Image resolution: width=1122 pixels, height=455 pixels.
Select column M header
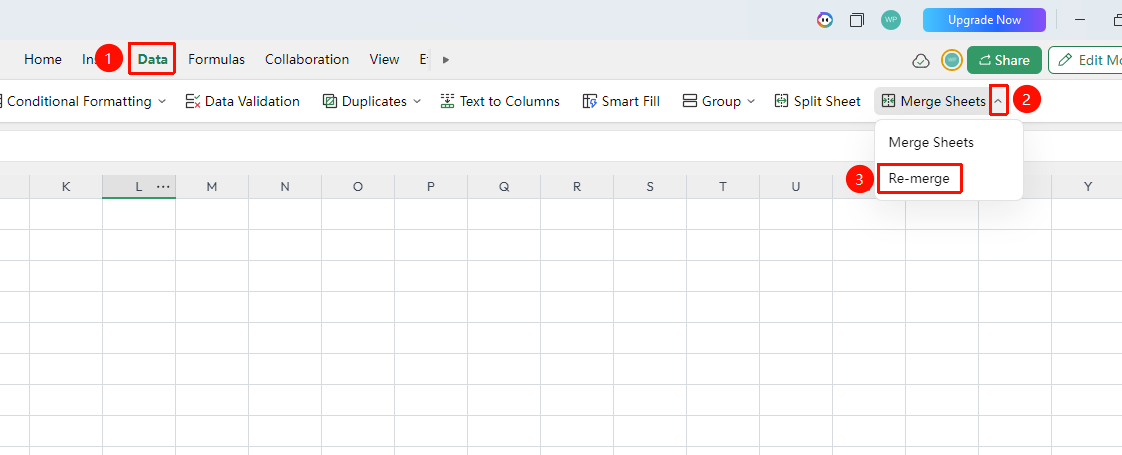(212, 187)
